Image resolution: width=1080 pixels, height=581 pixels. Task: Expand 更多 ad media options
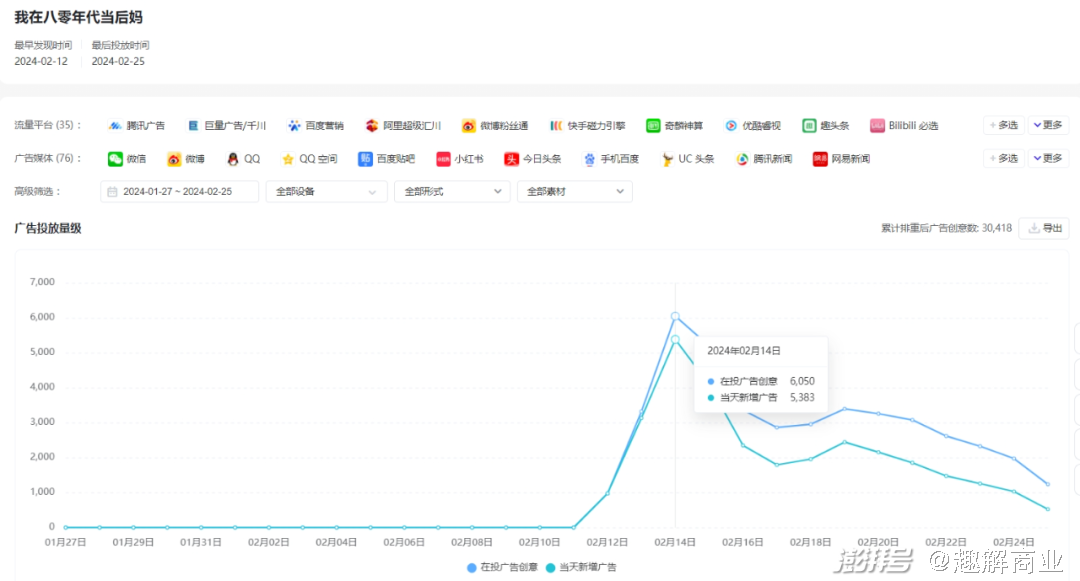[1048, 159]
